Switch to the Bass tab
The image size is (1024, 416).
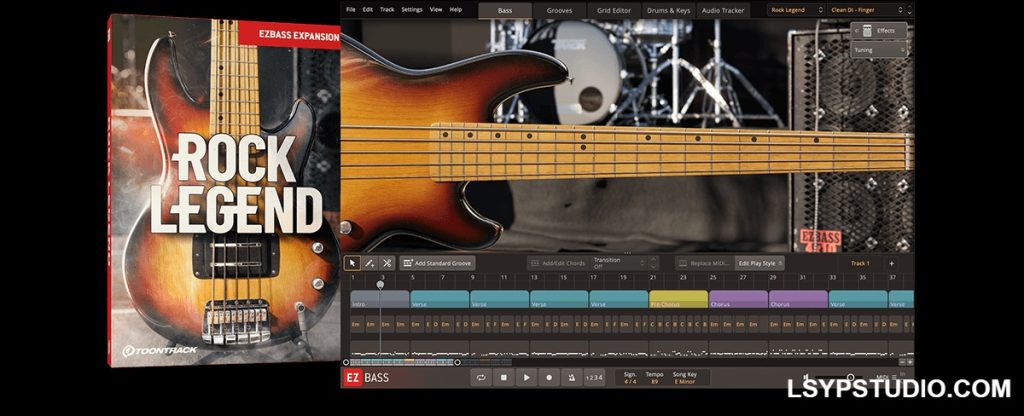click(x=505, y=10)
